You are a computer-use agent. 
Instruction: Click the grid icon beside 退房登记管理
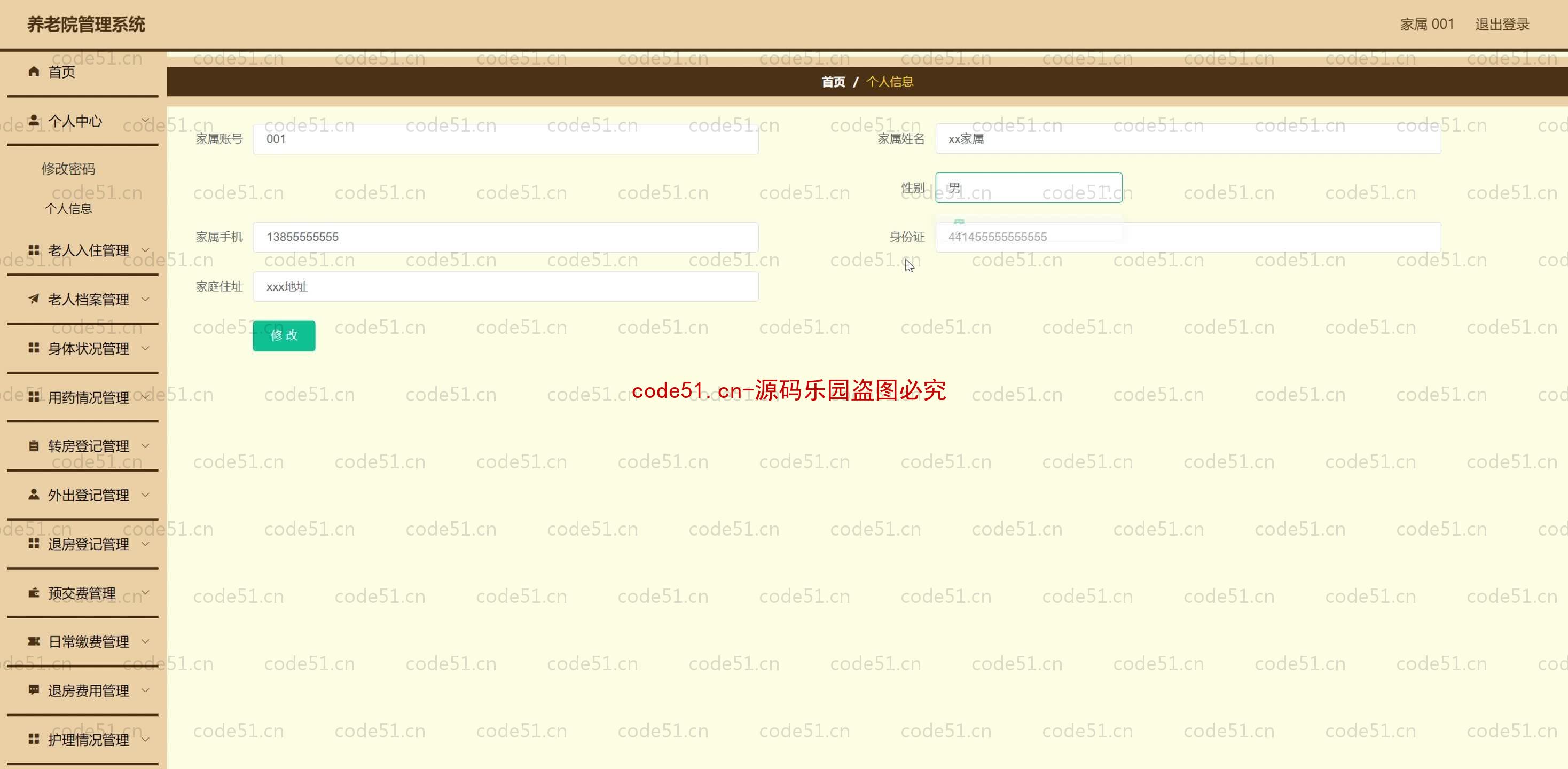tap(34, 544)
